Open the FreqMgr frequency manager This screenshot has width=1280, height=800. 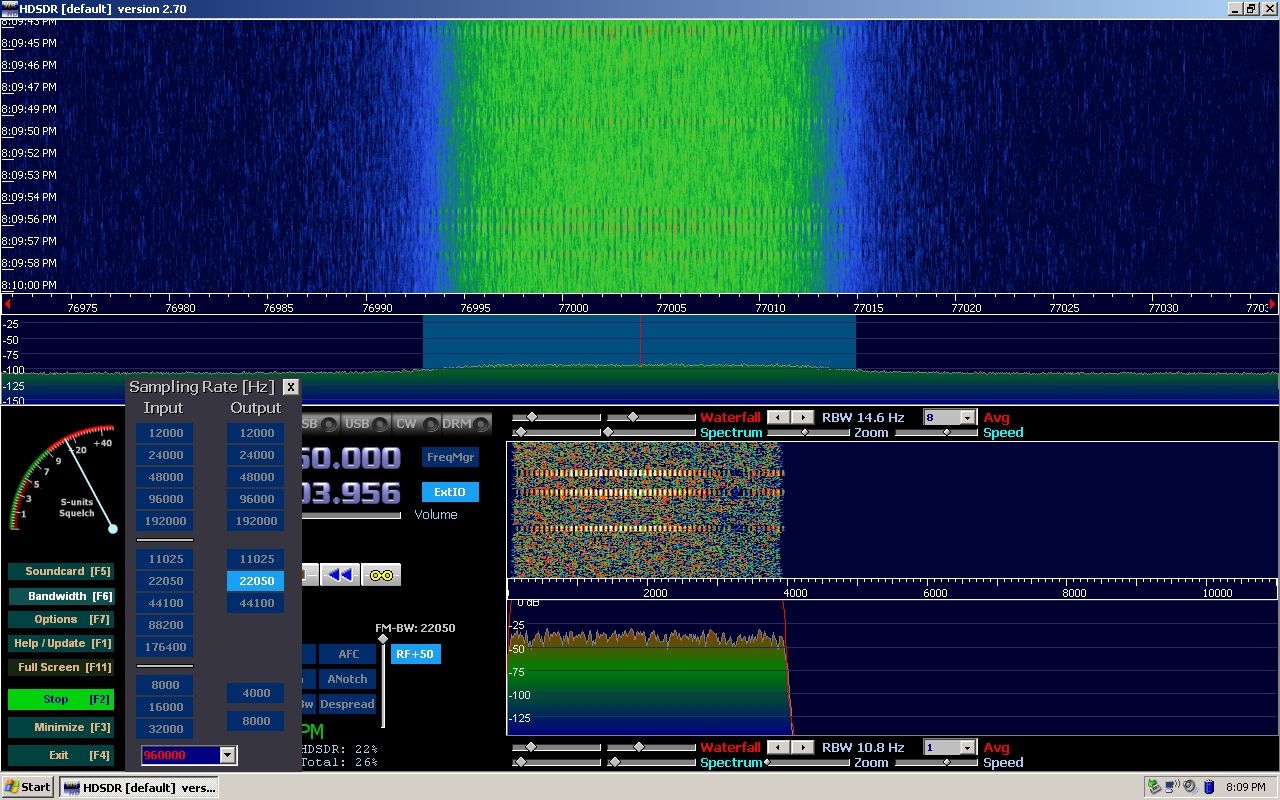(450, 457)
